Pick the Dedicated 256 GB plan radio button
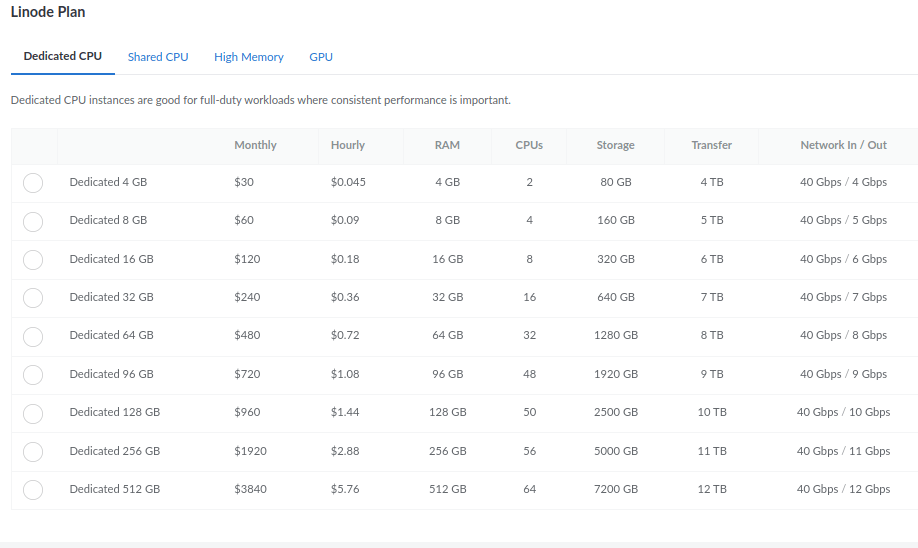Viewport: 918px width, 548px height. pos(33,451)
